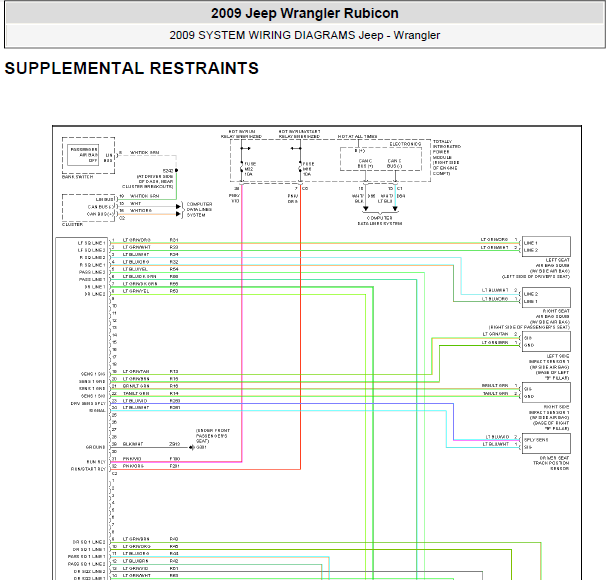Click the 'PASSENGER AIR BAG OFF' indicator box
The image size is (606, 580).
[83, 155]
